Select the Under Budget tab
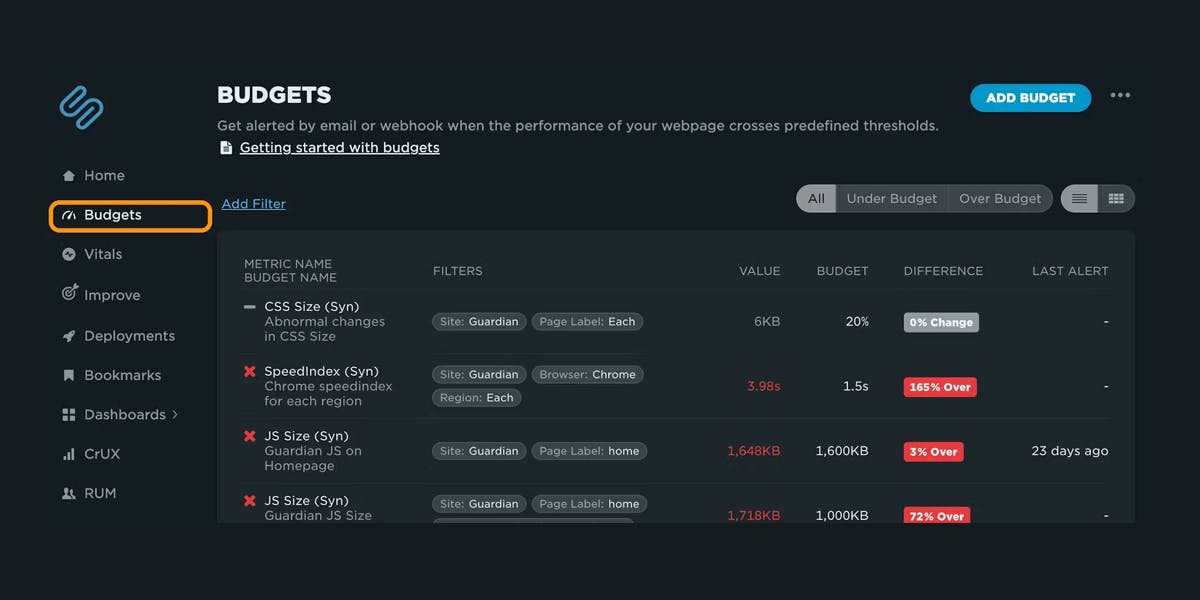The height and width of the screenshot is (600, 1200). click(x=891, y=199)
